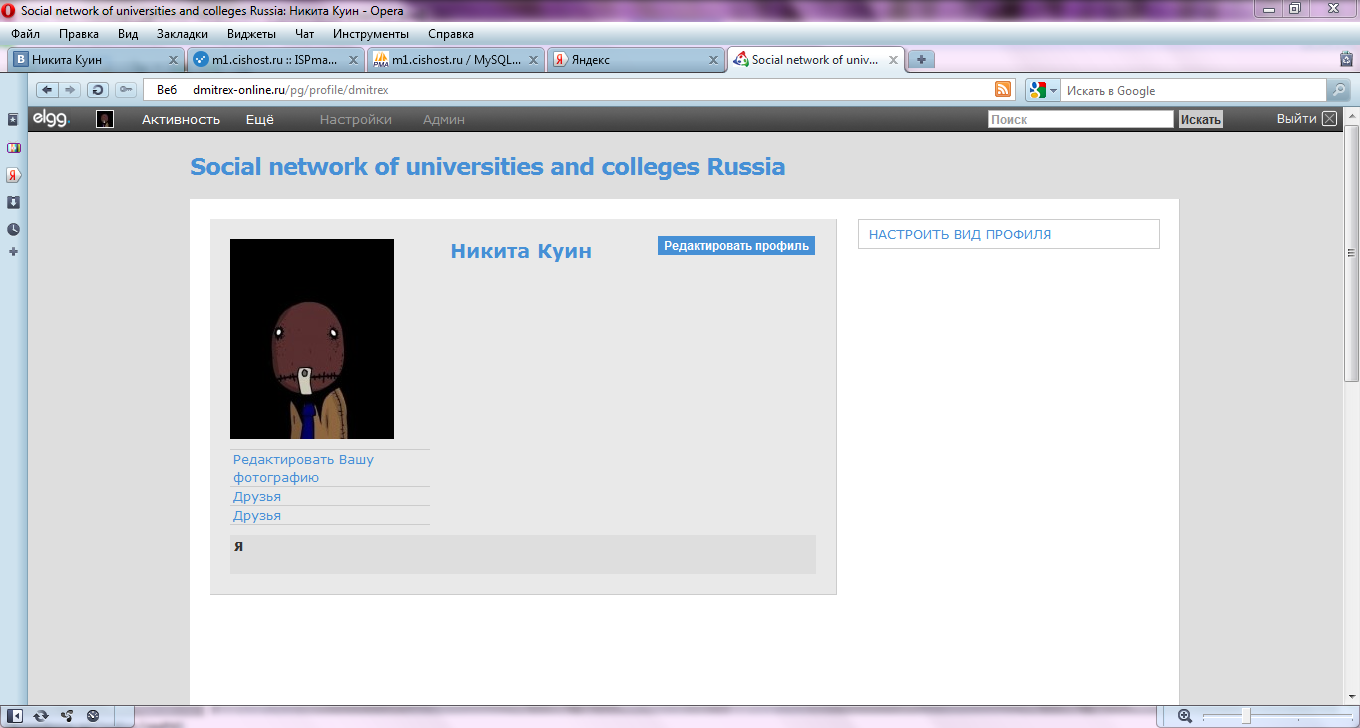Click the new tab plus button
This screenshot has width=1360, height=728.
pyautogui.click(x=921, y=59)
